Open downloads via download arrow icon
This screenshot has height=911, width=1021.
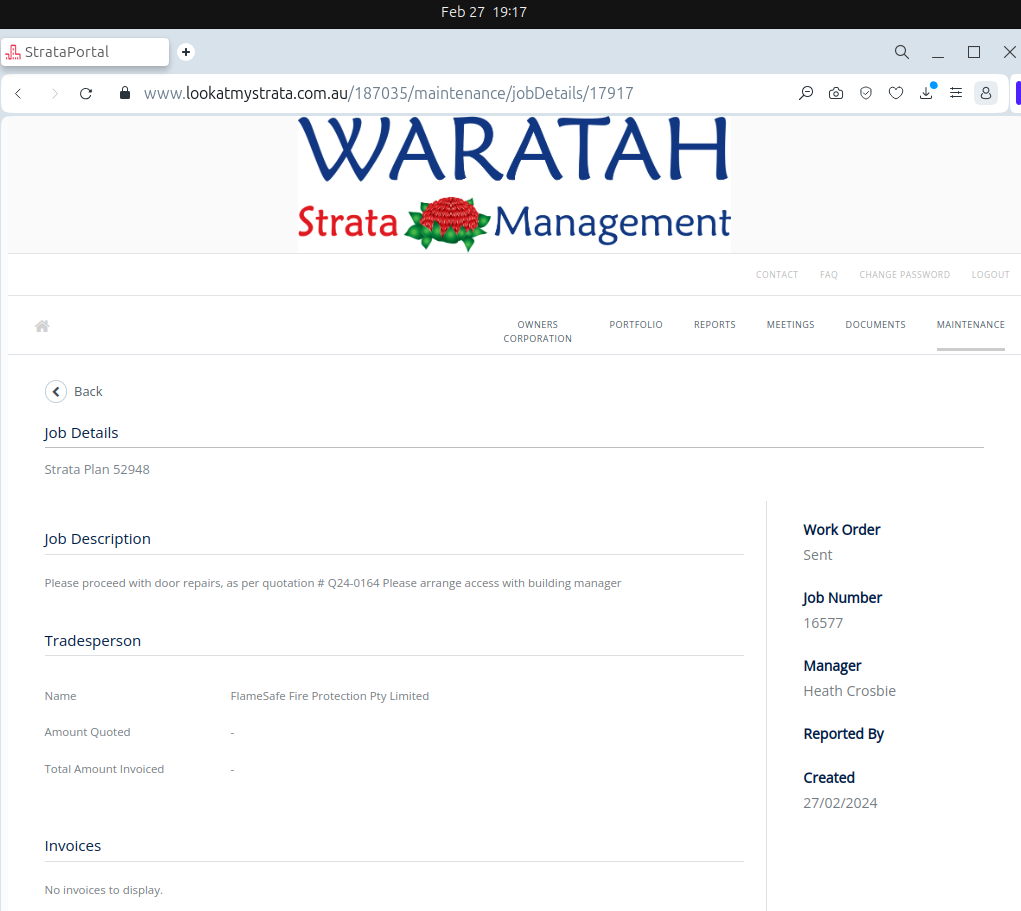pos(926,93)
